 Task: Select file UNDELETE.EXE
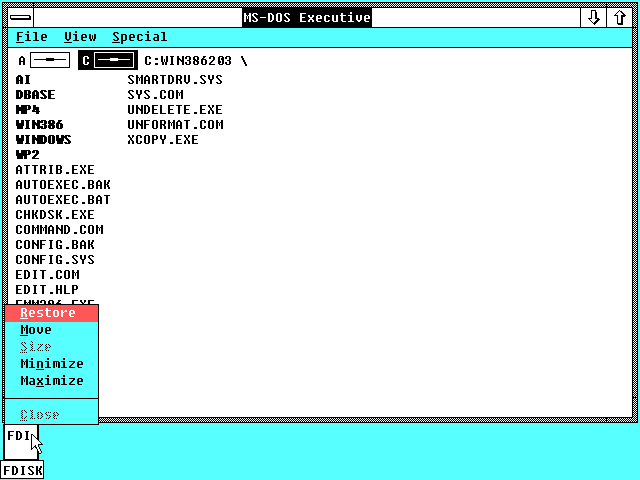click(175, 110)
